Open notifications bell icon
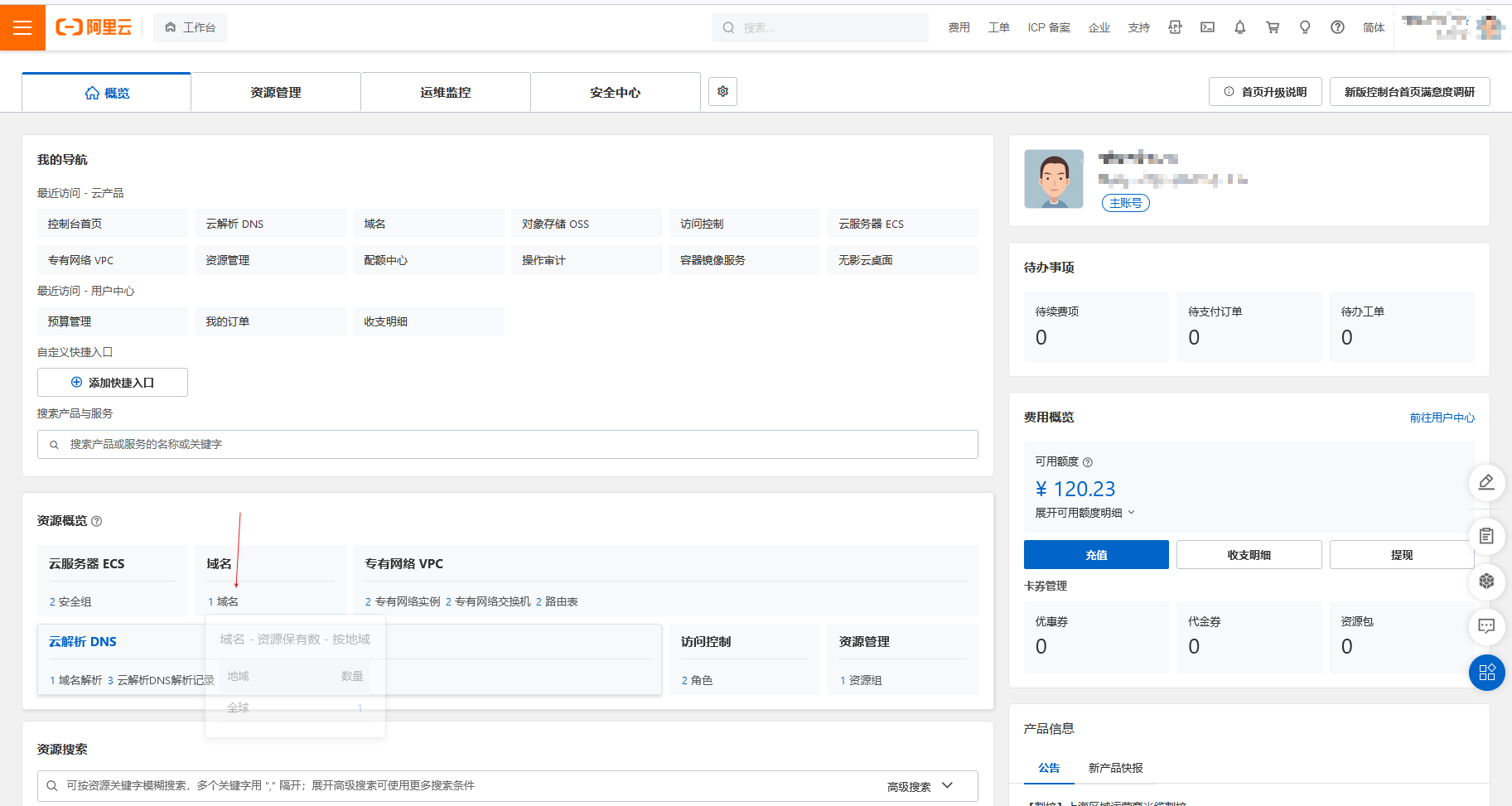Image resolution: width=1512 pixels, height=806 pixels. pyautogui.click(x=1239, y=27)
